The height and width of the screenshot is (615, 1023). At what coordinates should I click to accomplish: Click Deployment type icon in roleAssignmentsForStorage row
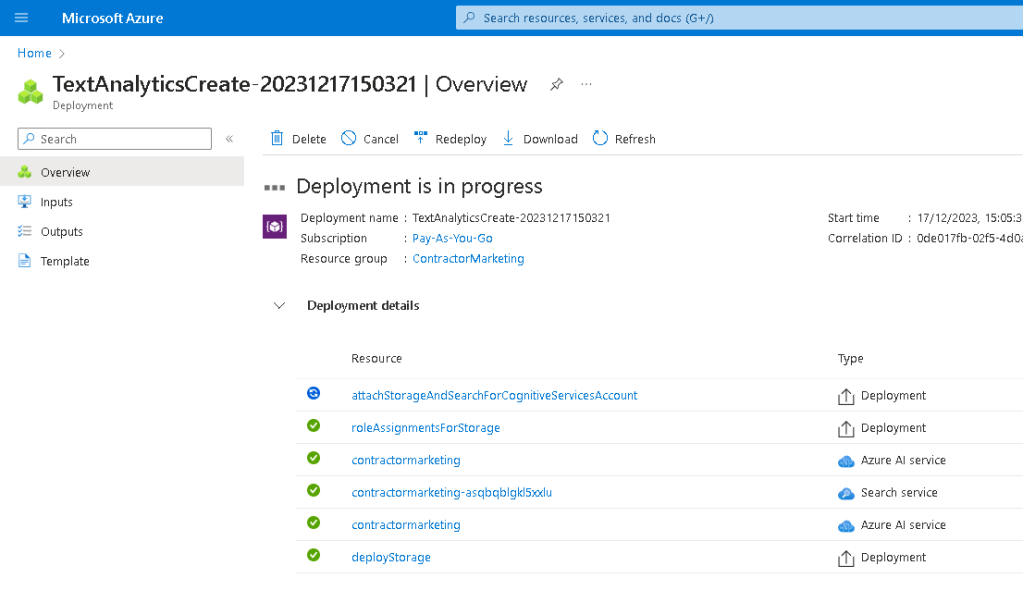click(x=846, y=428)
